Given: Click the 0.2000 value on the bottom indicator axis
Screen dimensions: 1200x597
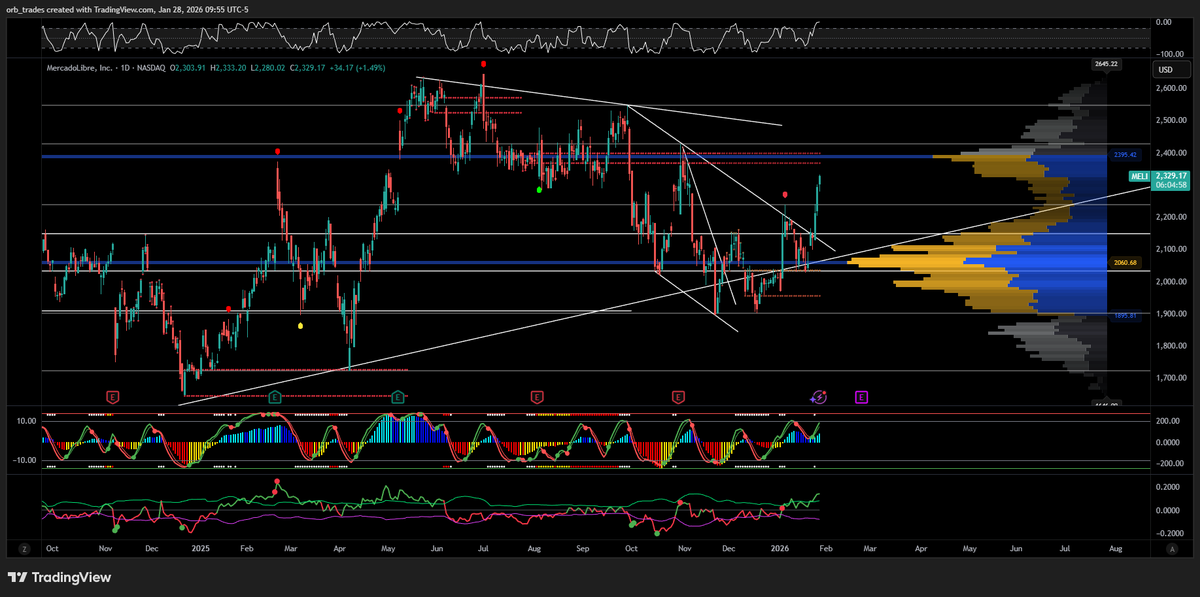Looking at the screenshot, I should 1168,486.
